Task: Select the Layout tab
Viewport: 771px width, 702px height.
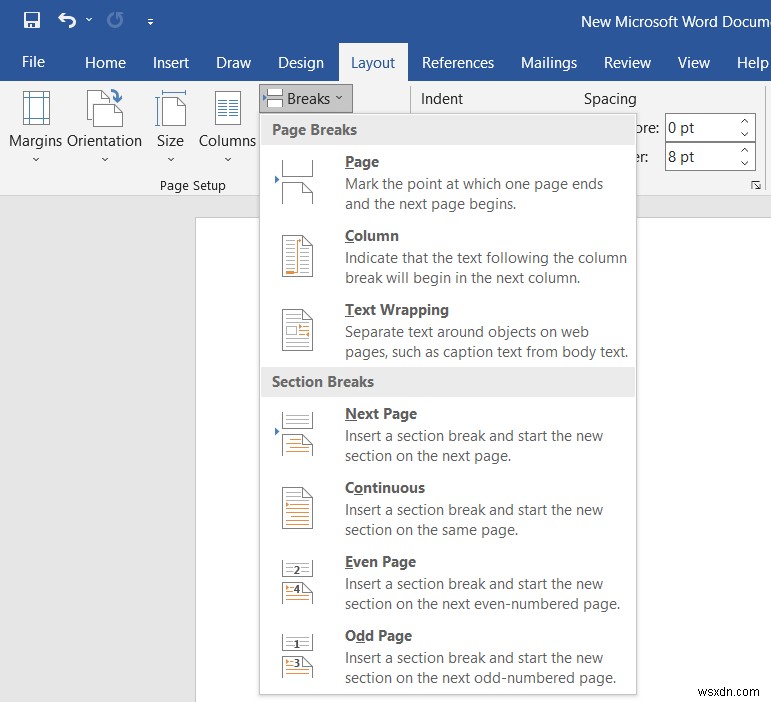Action: coord(373,62)
